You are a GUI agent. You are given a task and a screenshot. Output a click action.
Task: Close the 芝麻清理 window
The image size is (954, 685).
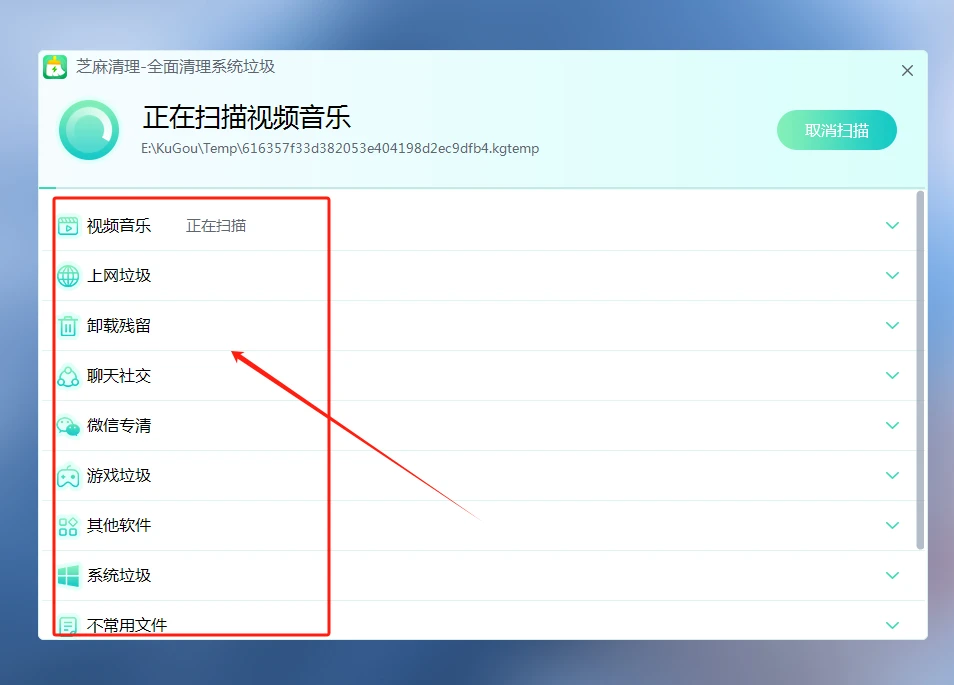coord(907,71)
